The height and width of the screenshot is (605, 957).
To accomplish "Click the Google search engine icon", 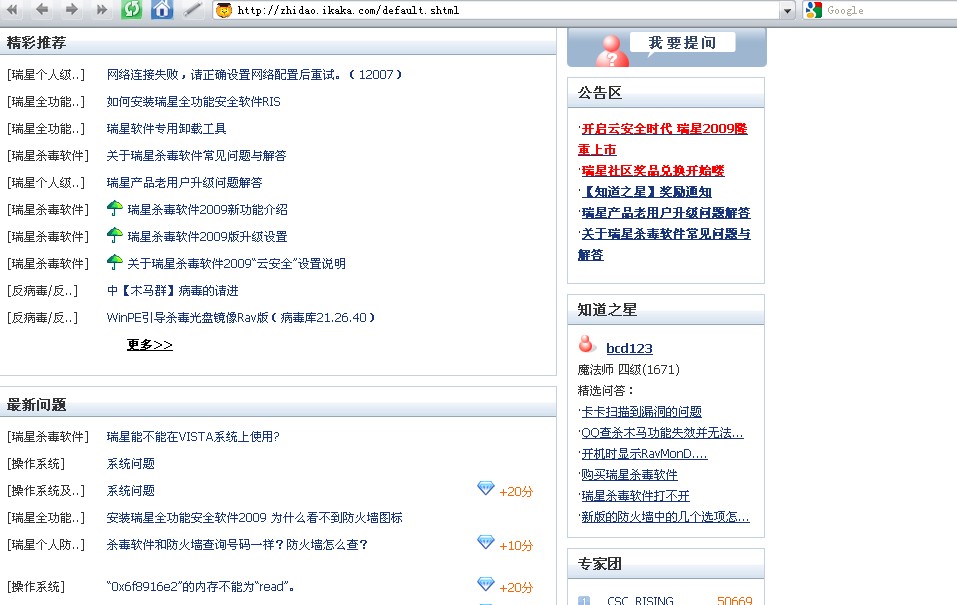I will click(x=814, y=10).
